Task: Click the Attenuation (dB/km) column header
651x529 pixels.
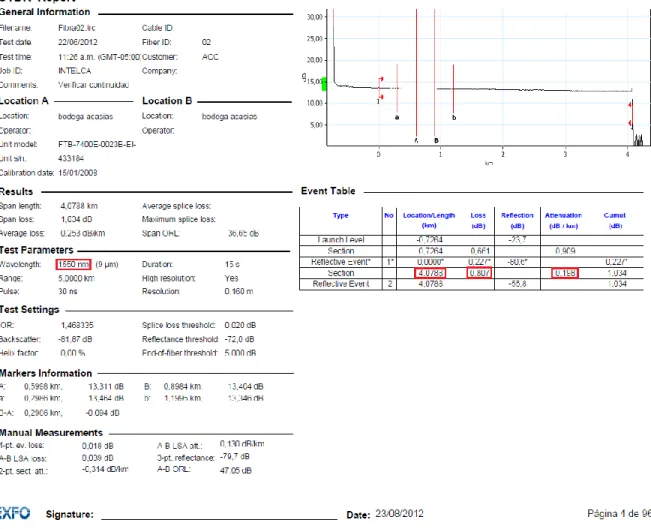Action: pyautogui.click(x=563, y=220)
